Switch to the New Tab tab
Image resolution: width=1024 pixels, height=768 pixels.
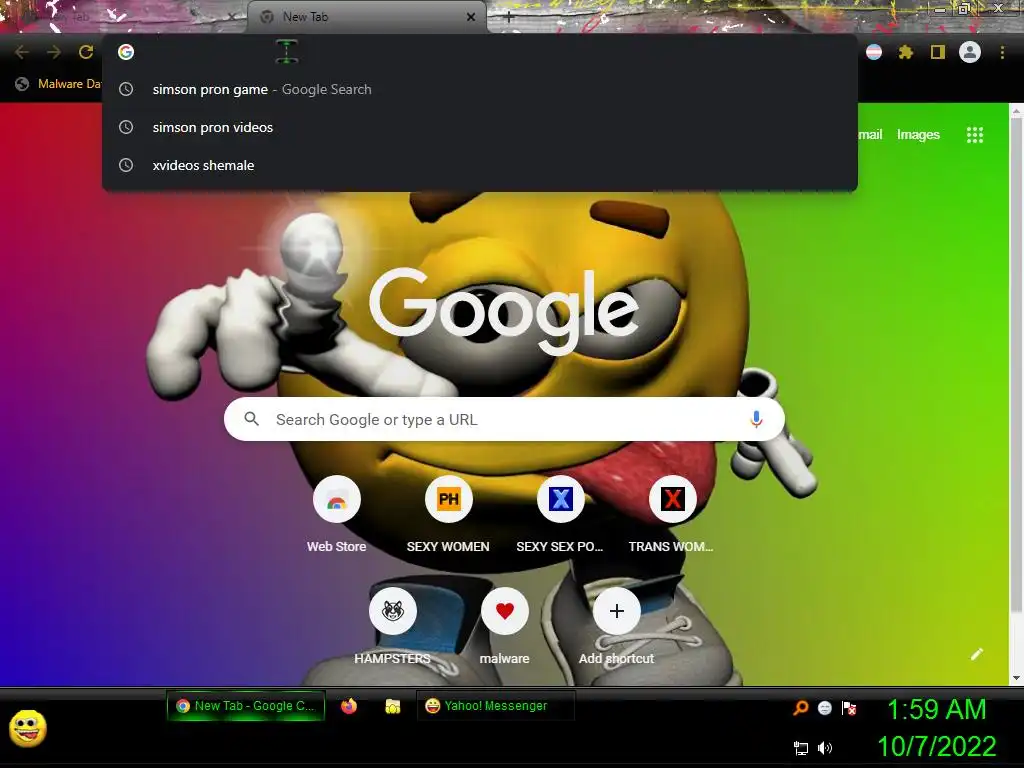366,17
